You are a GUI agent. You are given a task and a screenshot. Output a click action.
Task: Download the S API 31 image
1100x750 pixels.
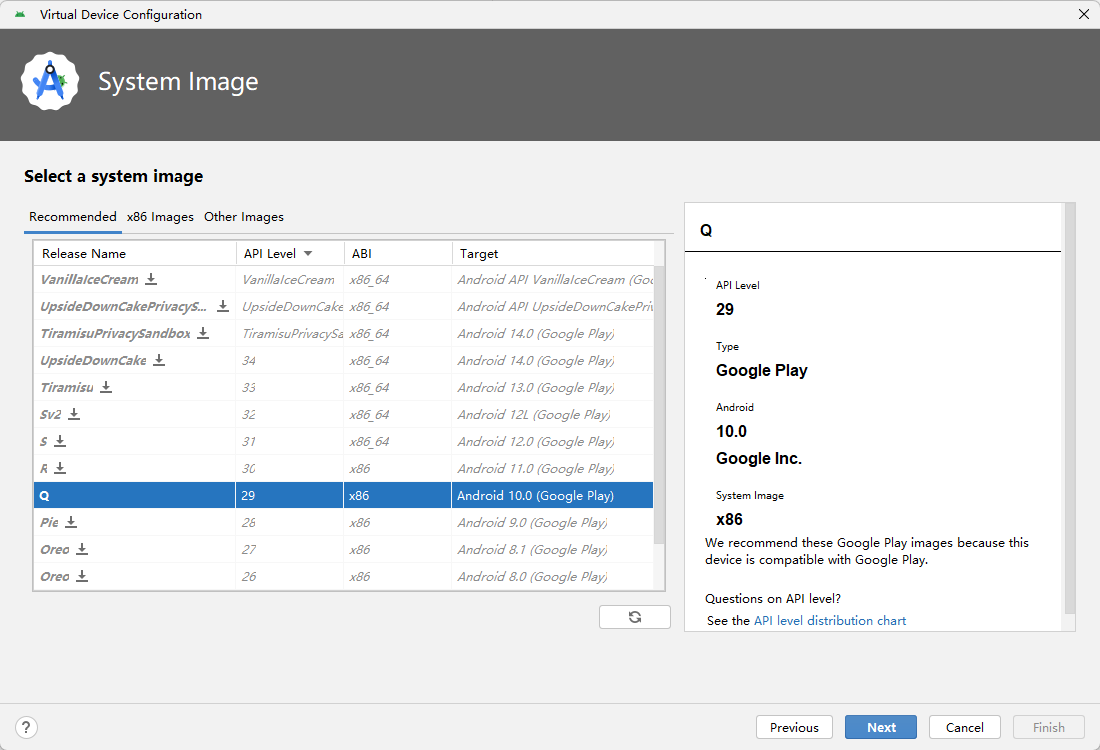[x=60, y=441]
